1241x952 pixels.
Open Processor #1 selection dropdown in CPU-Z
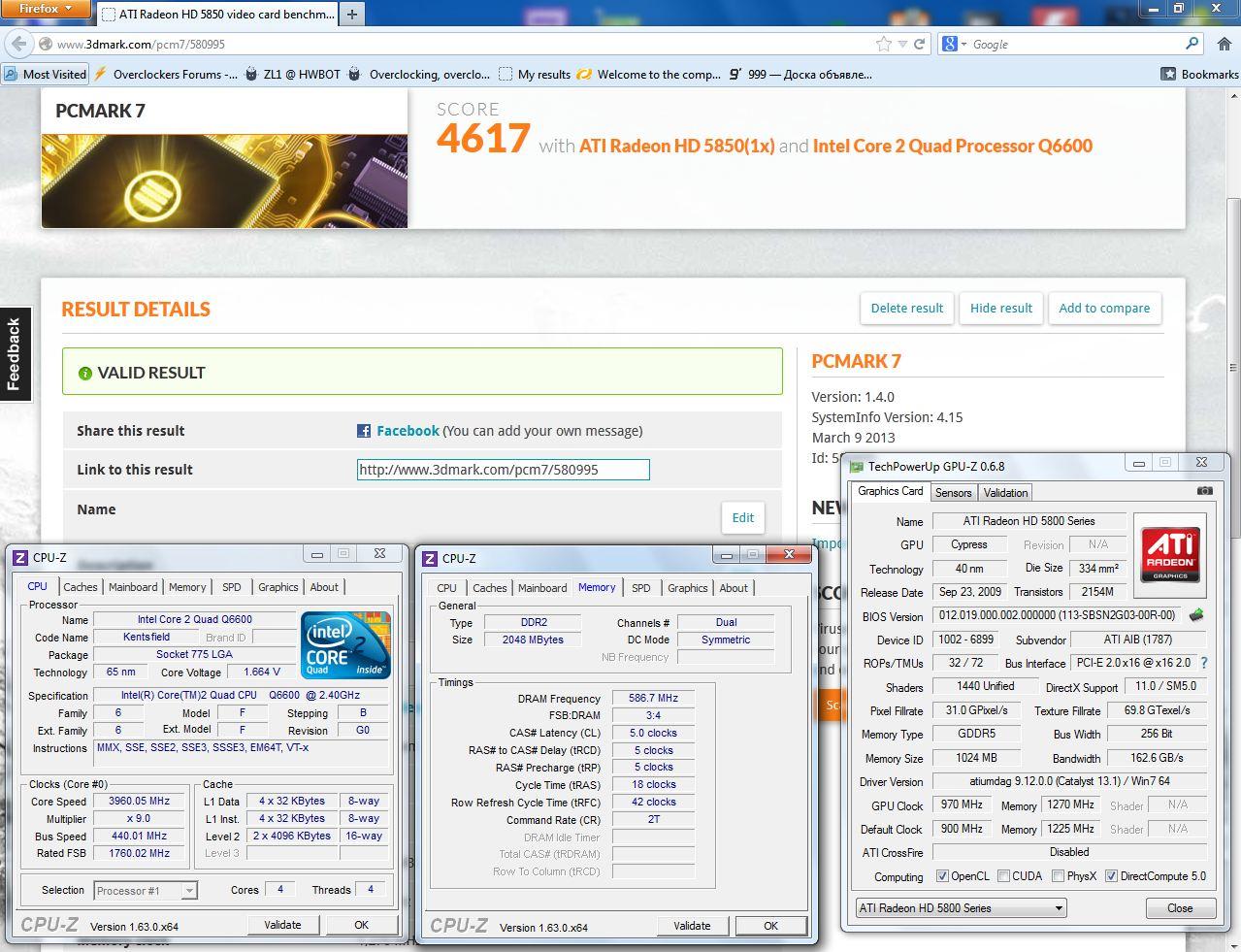(146, 890)
